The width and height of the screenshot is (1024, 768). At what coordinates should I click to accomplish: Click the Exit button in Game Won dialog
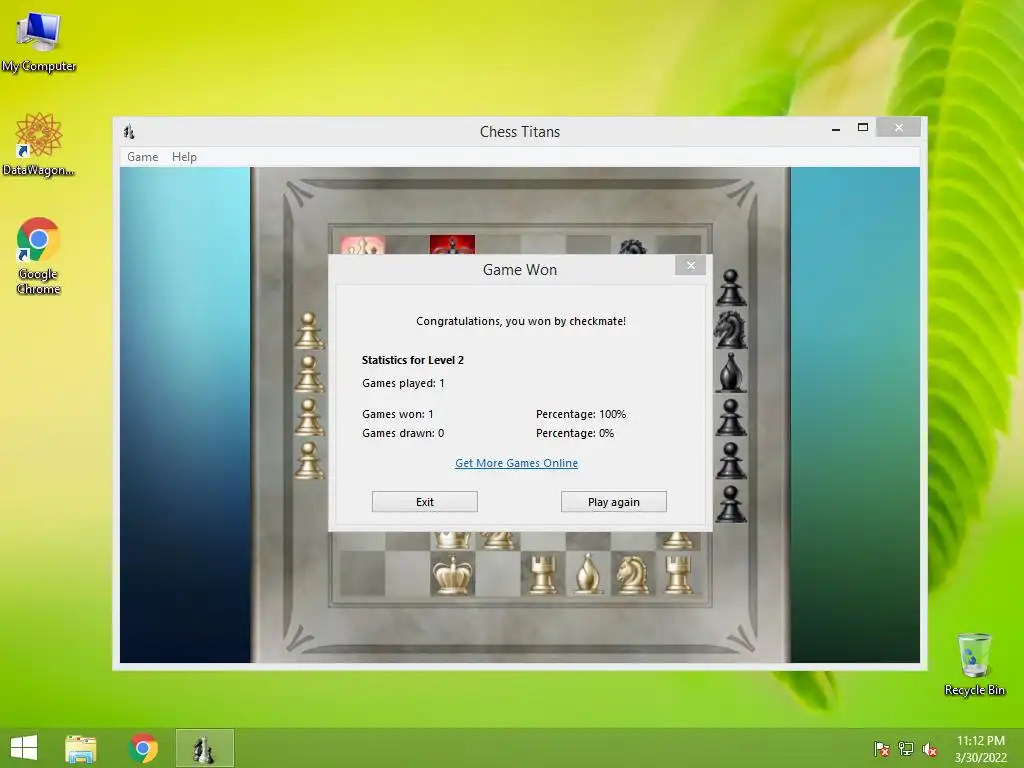[x=424, y=502]
